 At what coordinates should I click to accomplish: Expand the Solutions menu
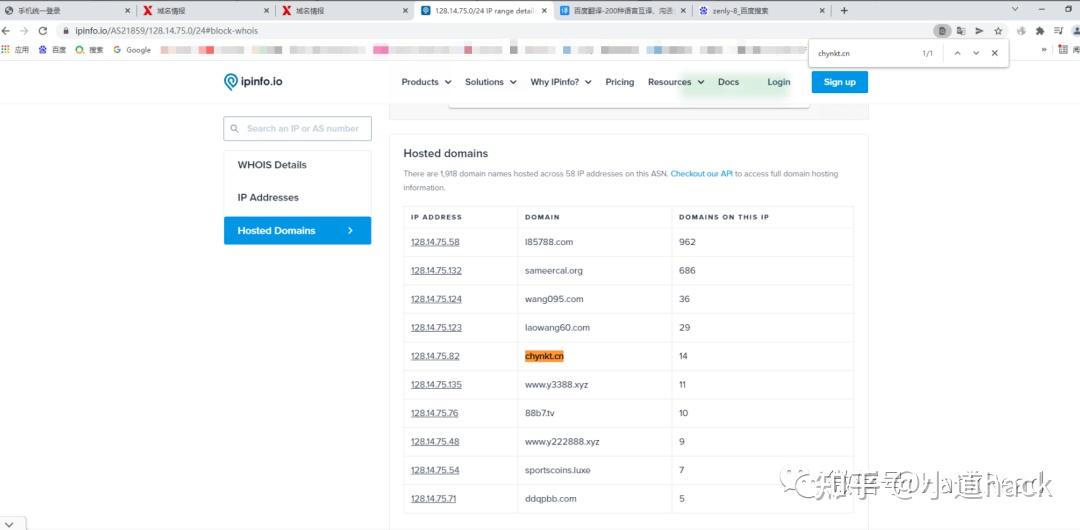490,82
